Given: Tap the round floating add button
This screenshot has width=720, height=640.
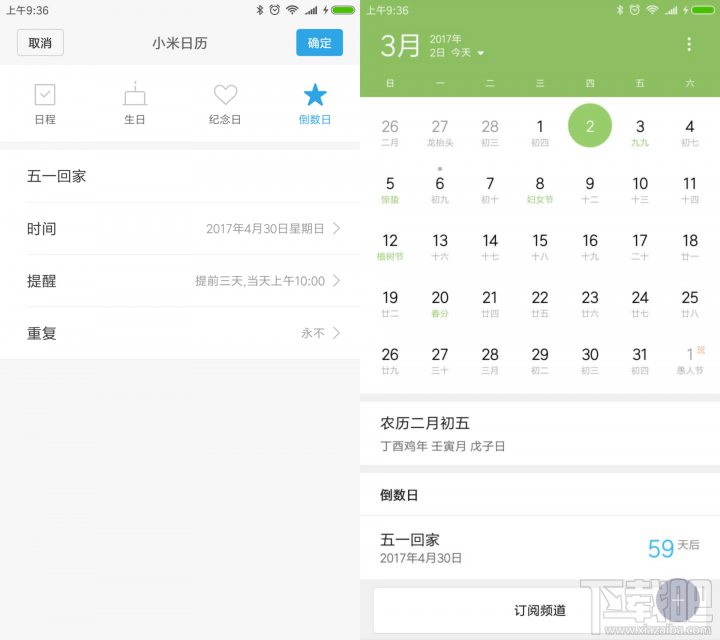Looking at the screenshot, I should [678, 600].
